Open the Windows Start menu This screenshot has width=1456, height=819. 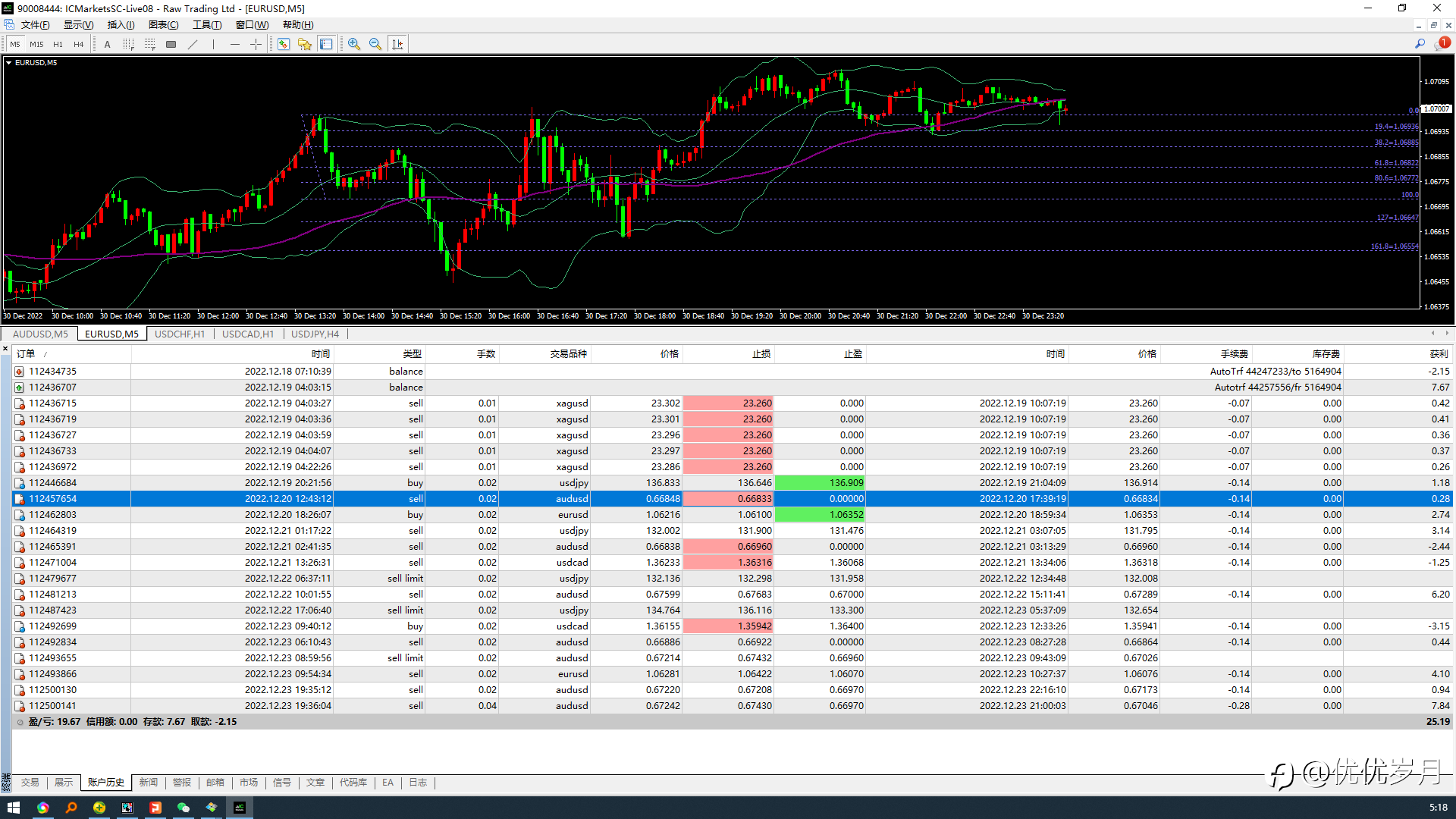click(x=14, y=808)
